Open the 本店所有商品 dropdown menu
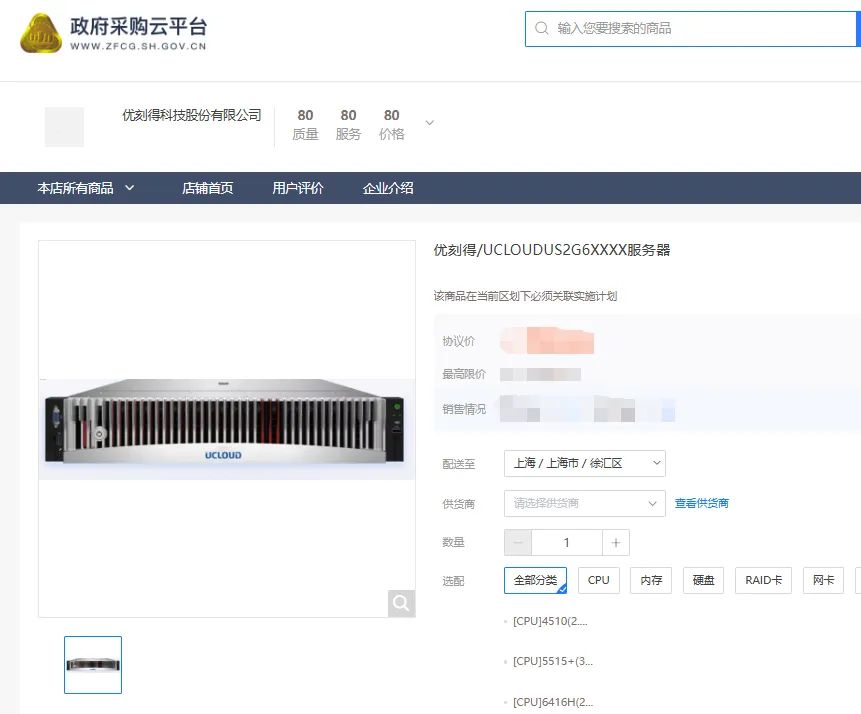Image resolution: width=861 pixels, height=714 pixels. (86, 188)
